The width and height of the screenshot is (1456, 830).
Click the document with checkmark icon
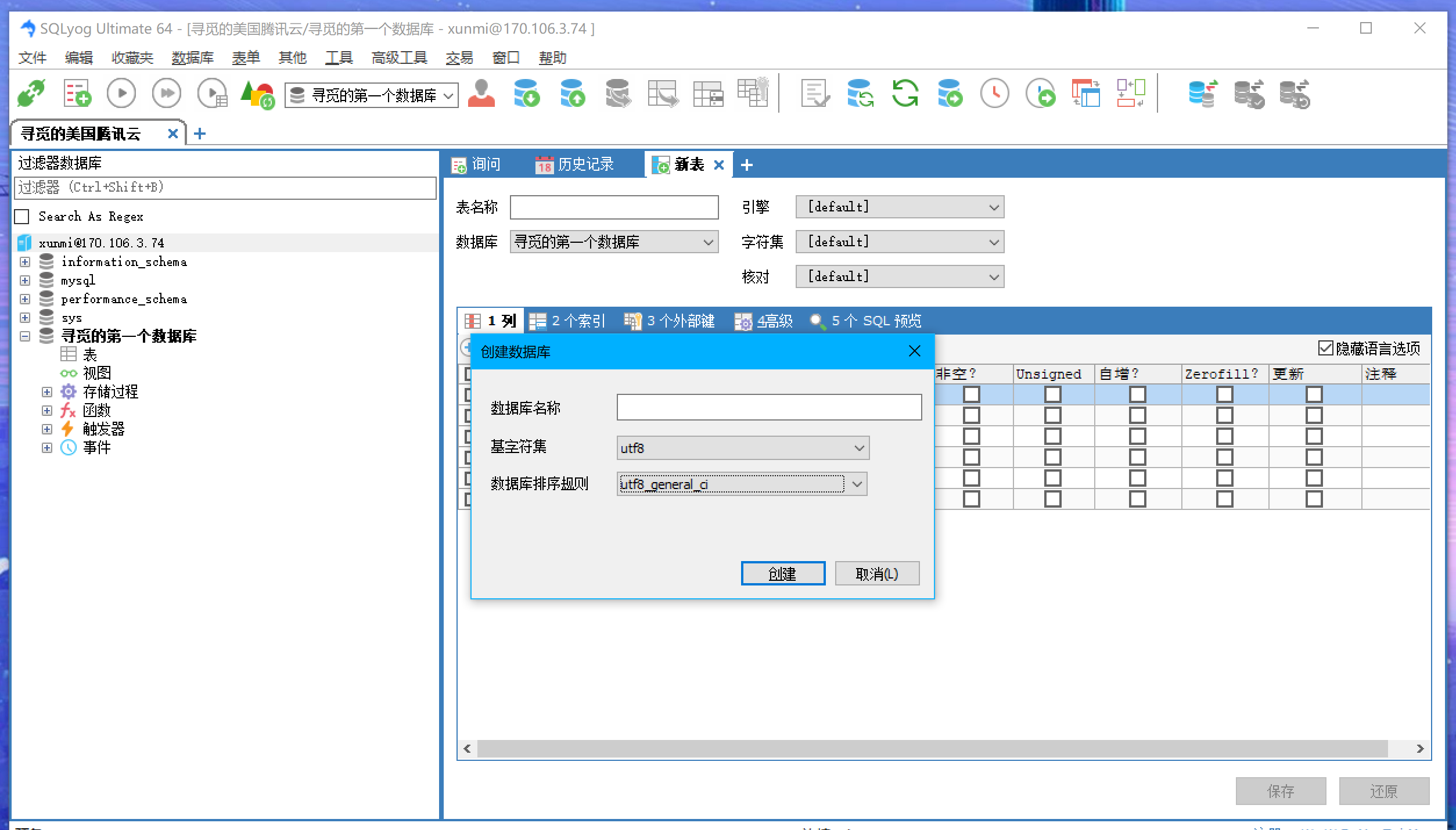click(815, 94)
